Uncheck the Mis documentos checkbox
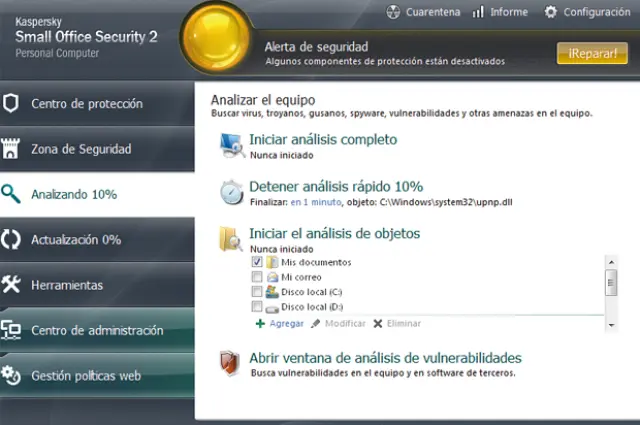 point(257,262)
